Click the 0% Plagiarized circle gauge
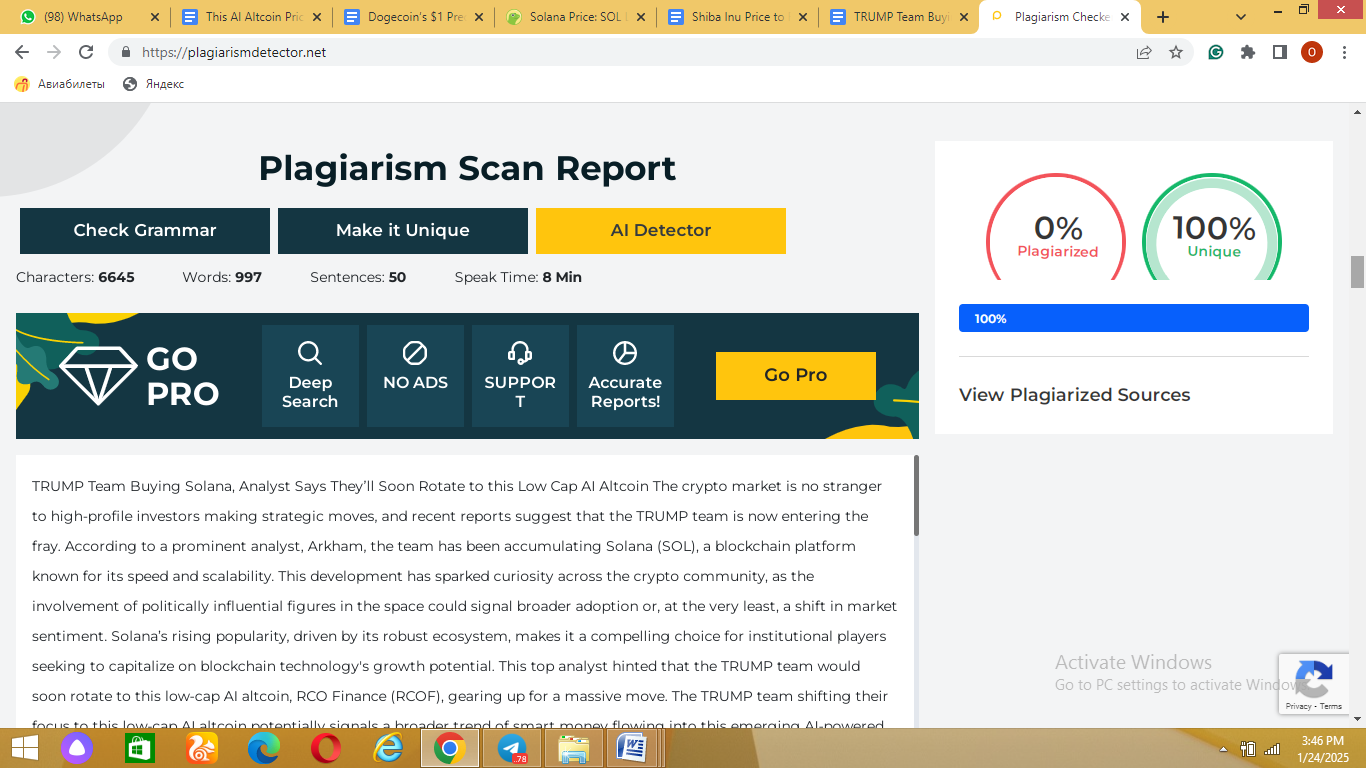 point(1057,228)
